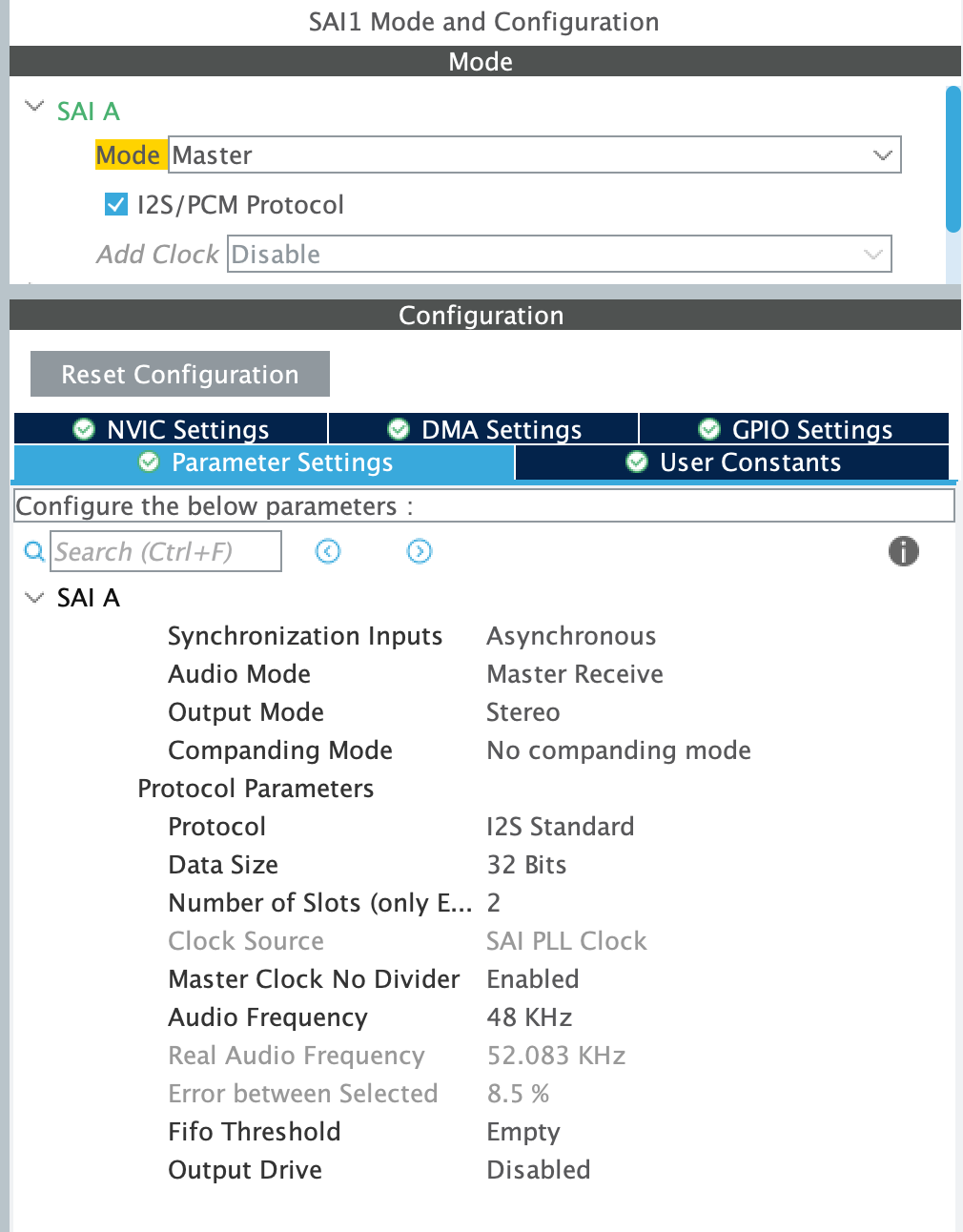The width and height of the screenshot is (963, 1232).
Task: Click the green check icon on NVIC Settings tab
Action: point(83,429)
